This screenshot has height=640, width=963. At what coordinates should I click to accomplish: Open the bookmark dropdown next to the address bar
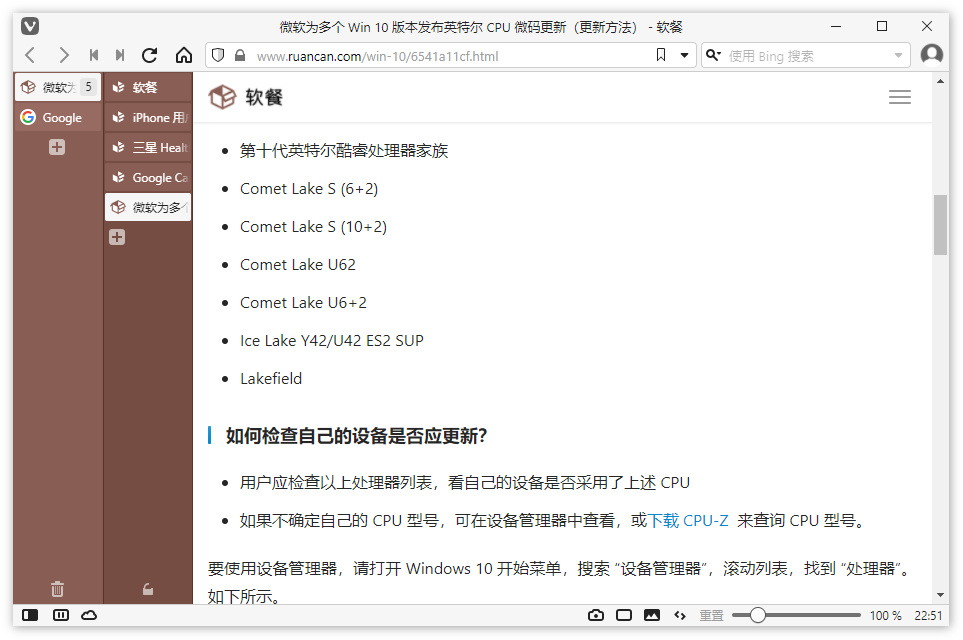(x=686, y=55)
